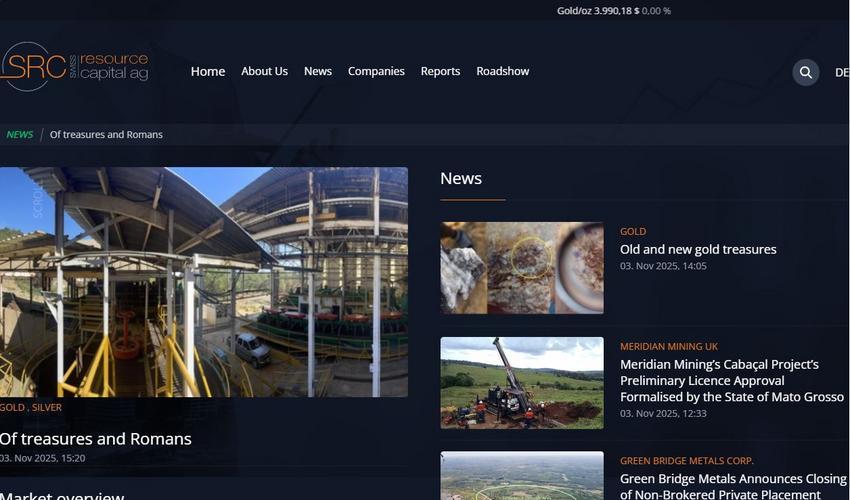Open the About Us menu item
This screenshot has width=850, height=500.
coord(265,71)
